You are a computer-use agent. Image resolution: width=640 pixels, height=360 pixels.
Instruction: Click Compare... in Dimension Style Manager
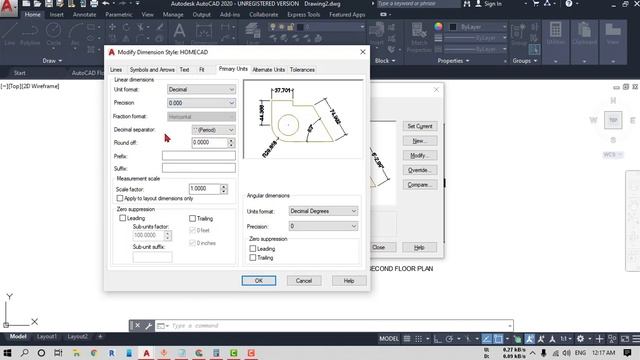click(420, 185)
